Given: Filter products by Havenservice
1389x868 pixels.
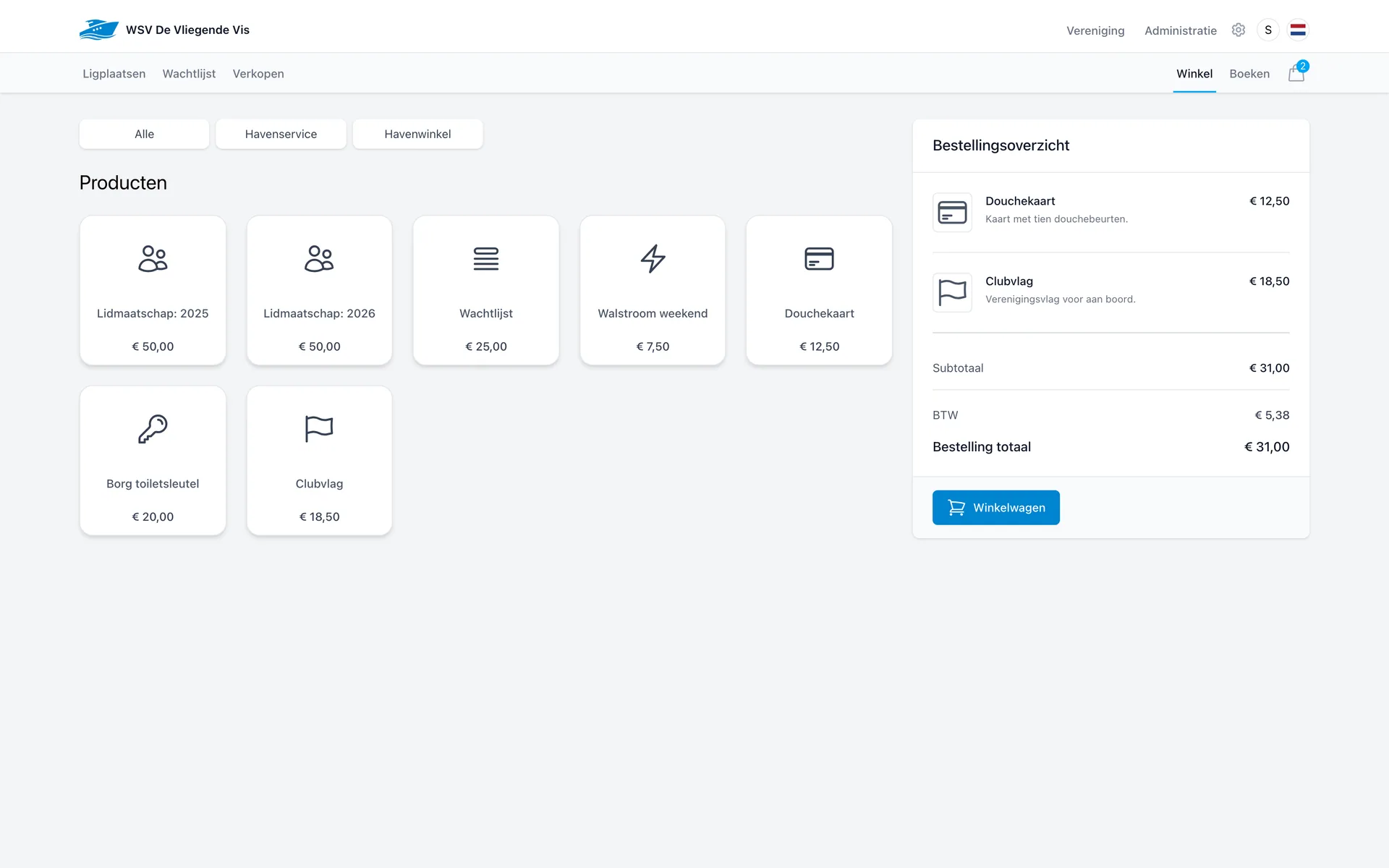Looking at the screenshot, I should pos(281,134).
